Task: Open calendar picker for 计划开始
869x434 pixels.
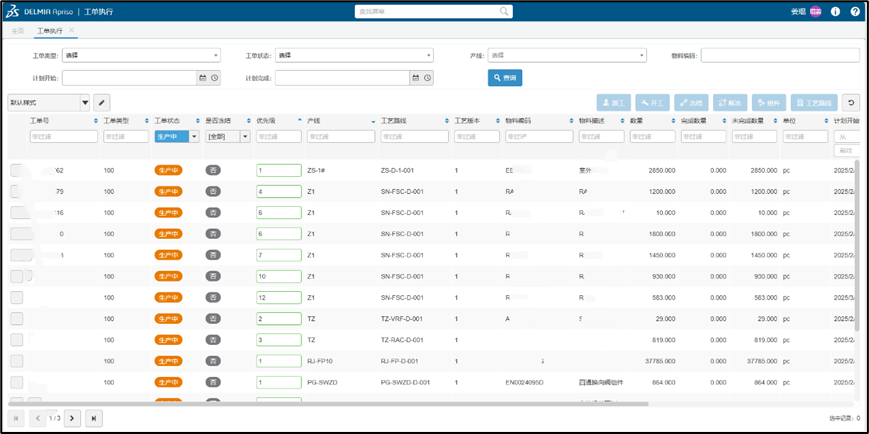Action: click(202, 78)
